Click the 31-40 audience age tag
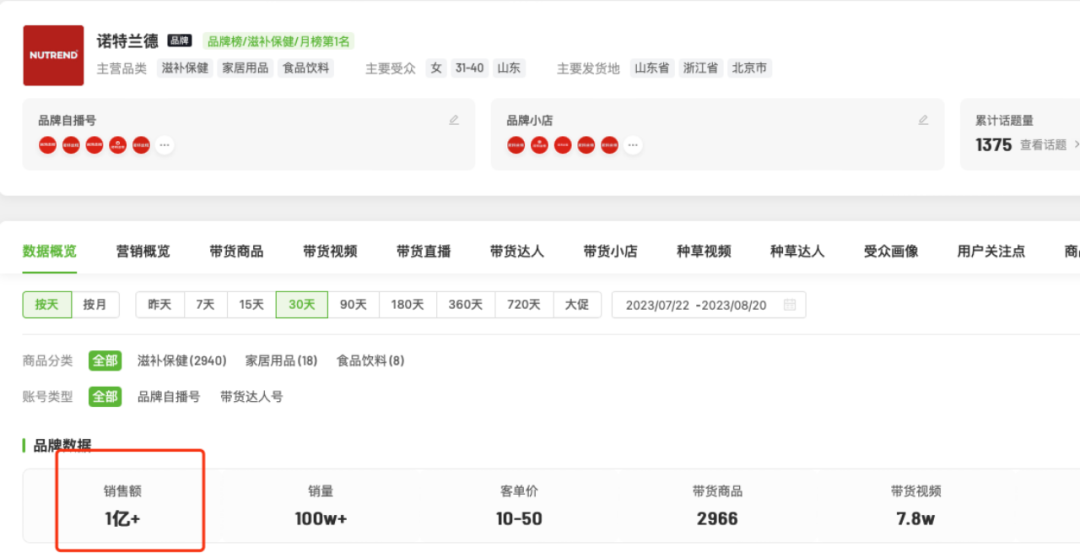 [469, 68]
